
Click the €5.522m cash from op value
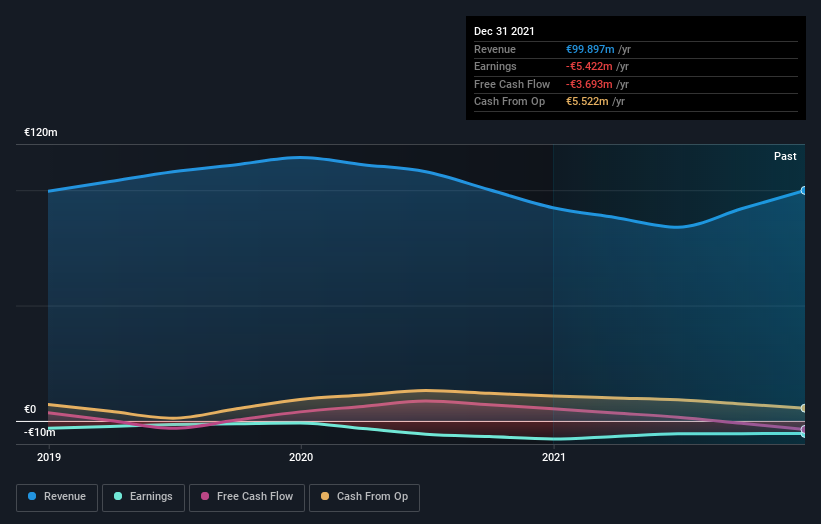587,102
